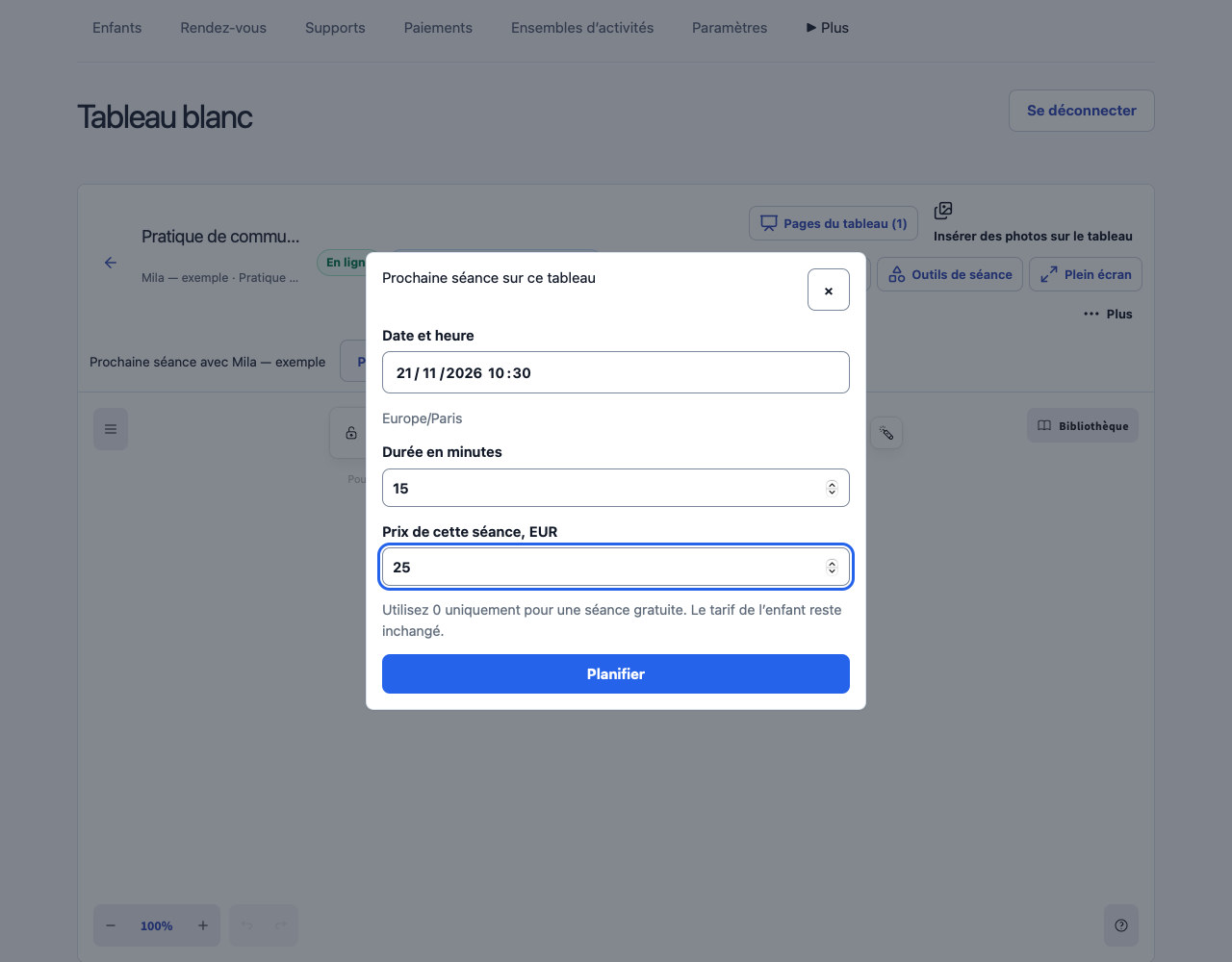Screen dimensions: 1232x962
Task: Expand the three-dot Plus options
Action: pyautogui.click(x=1108, y=314)
